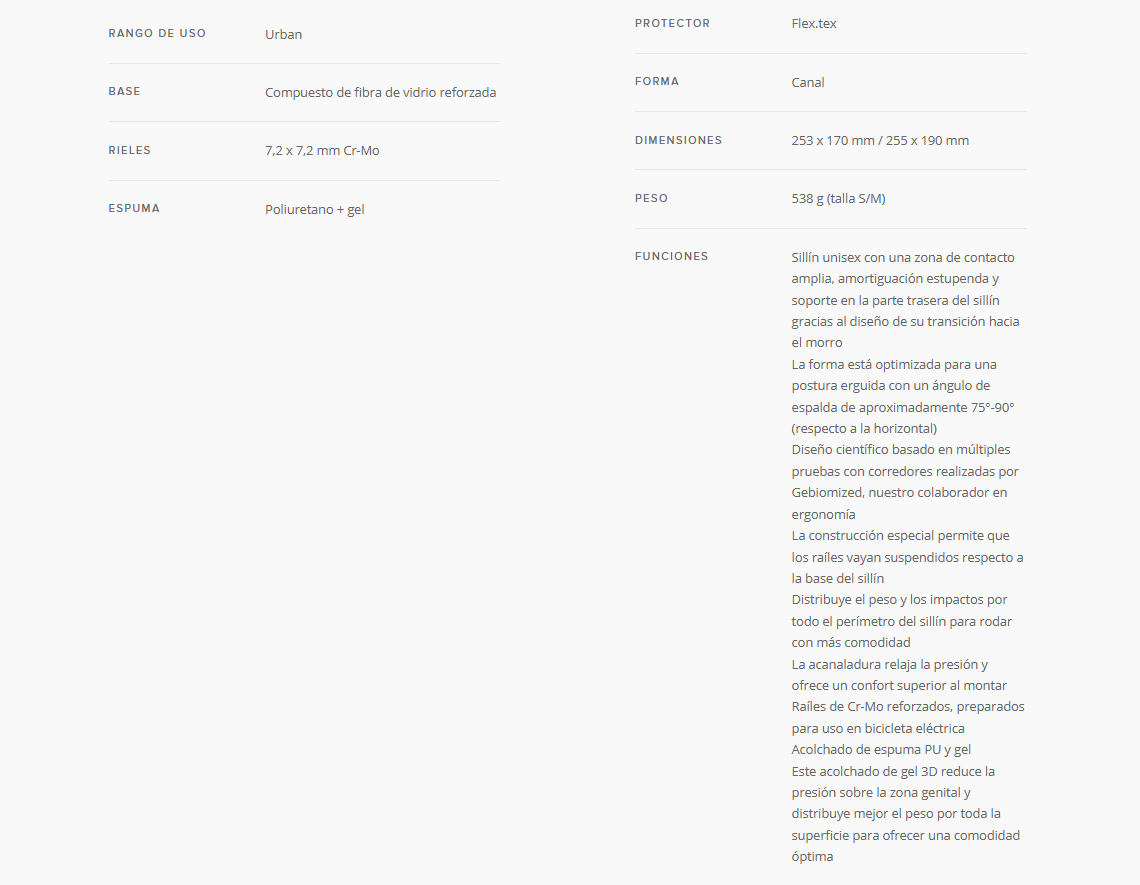Select the Flex.tex value

coord(814,23)
